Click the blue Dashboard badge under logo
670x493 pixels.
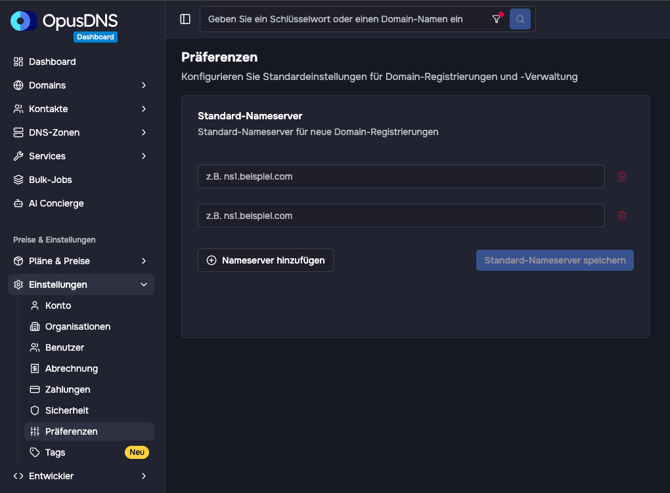pyautogui.click(x=95, y=37)
